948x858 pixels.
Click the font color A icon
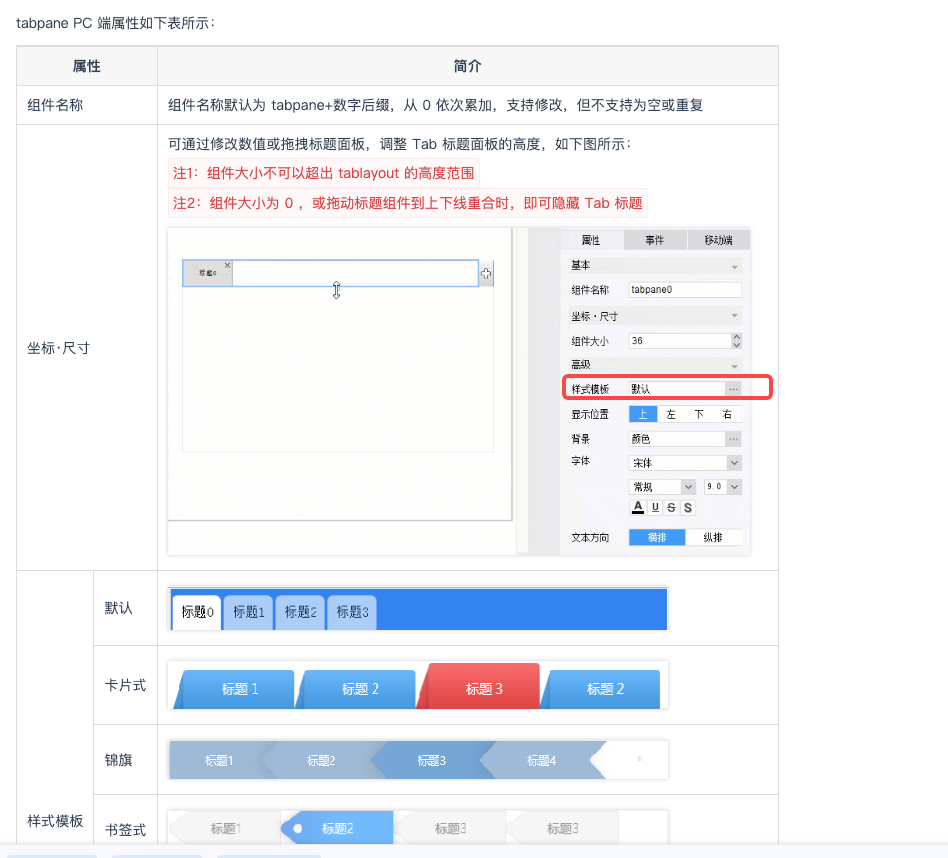tap(638, 507)
